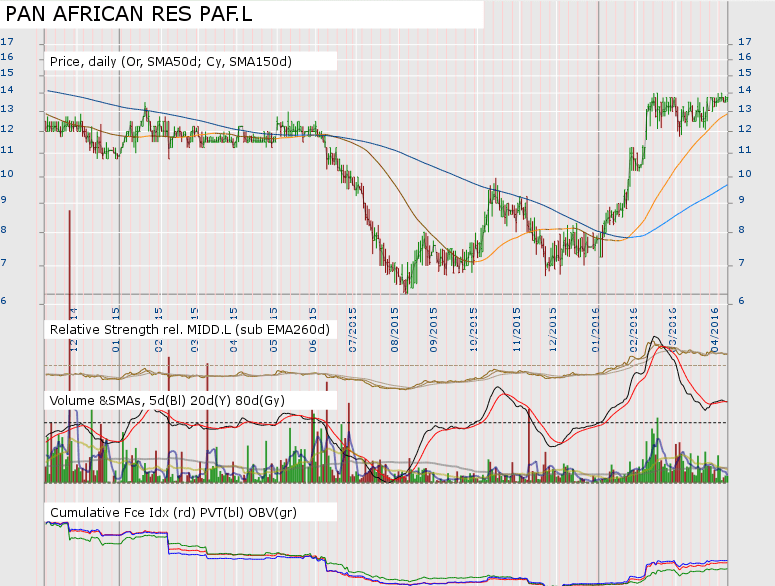Select the 09/2015 date axis label
Viewport: 775px width, 586px height.
(434, 330)
